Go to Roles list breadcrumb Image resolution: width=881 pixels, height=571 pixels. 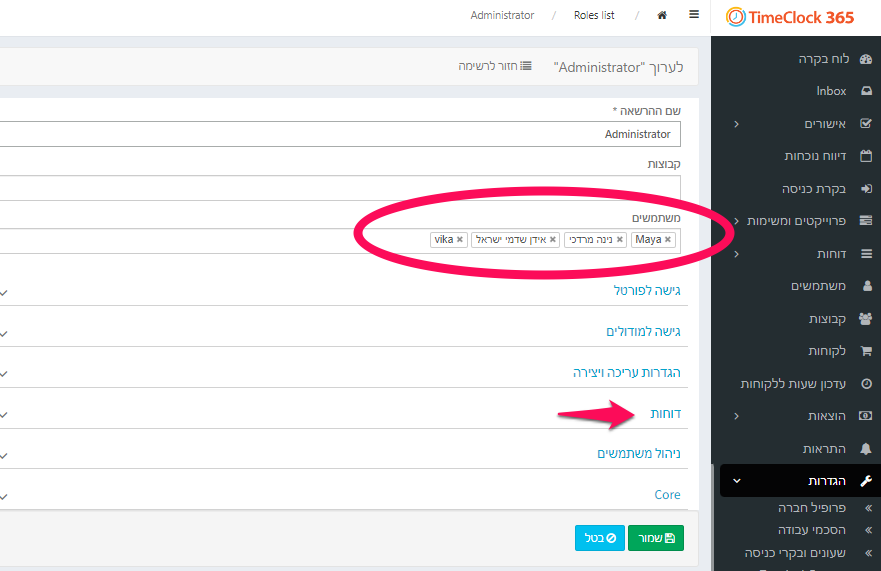594,15
